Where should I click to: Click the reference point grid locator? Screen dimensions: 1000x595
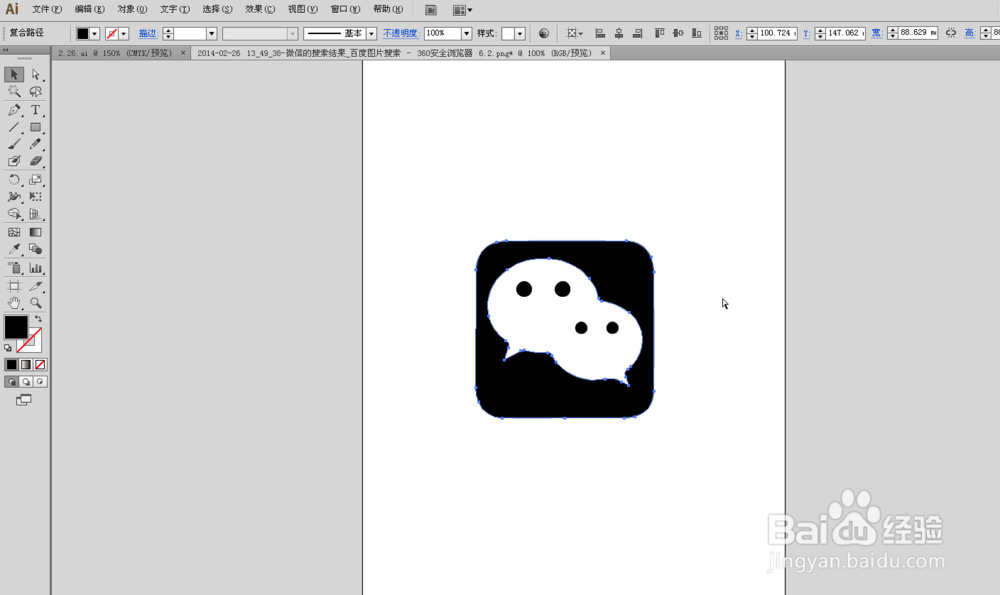tap(721, 33)
